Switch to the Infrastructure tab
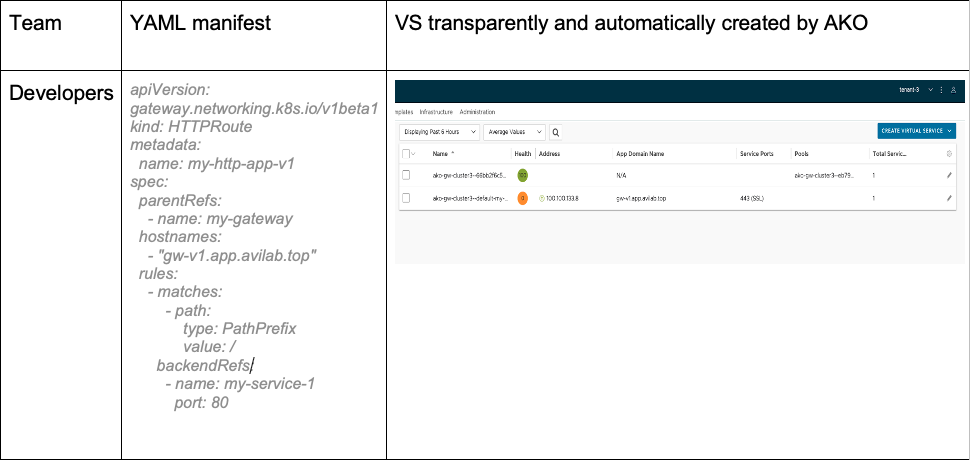This screenshot has height=460, width=970. click(x=436, y=112)
